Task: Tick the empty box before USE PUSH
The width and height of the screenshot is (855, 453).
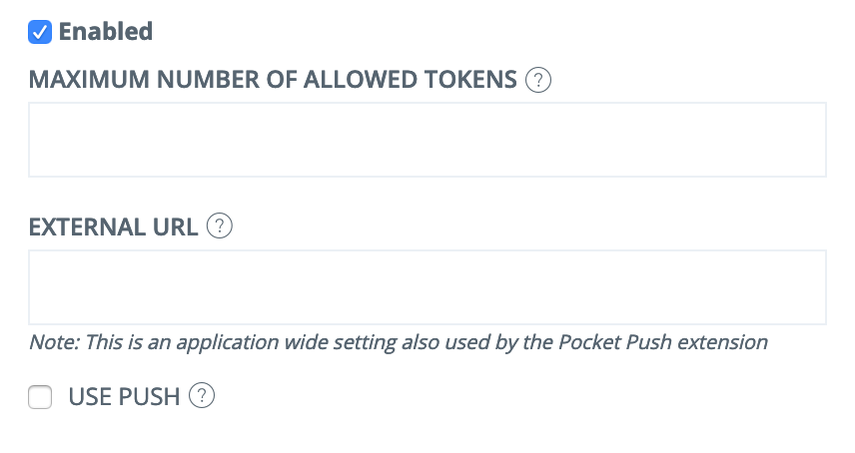Action: coord(40,398)
